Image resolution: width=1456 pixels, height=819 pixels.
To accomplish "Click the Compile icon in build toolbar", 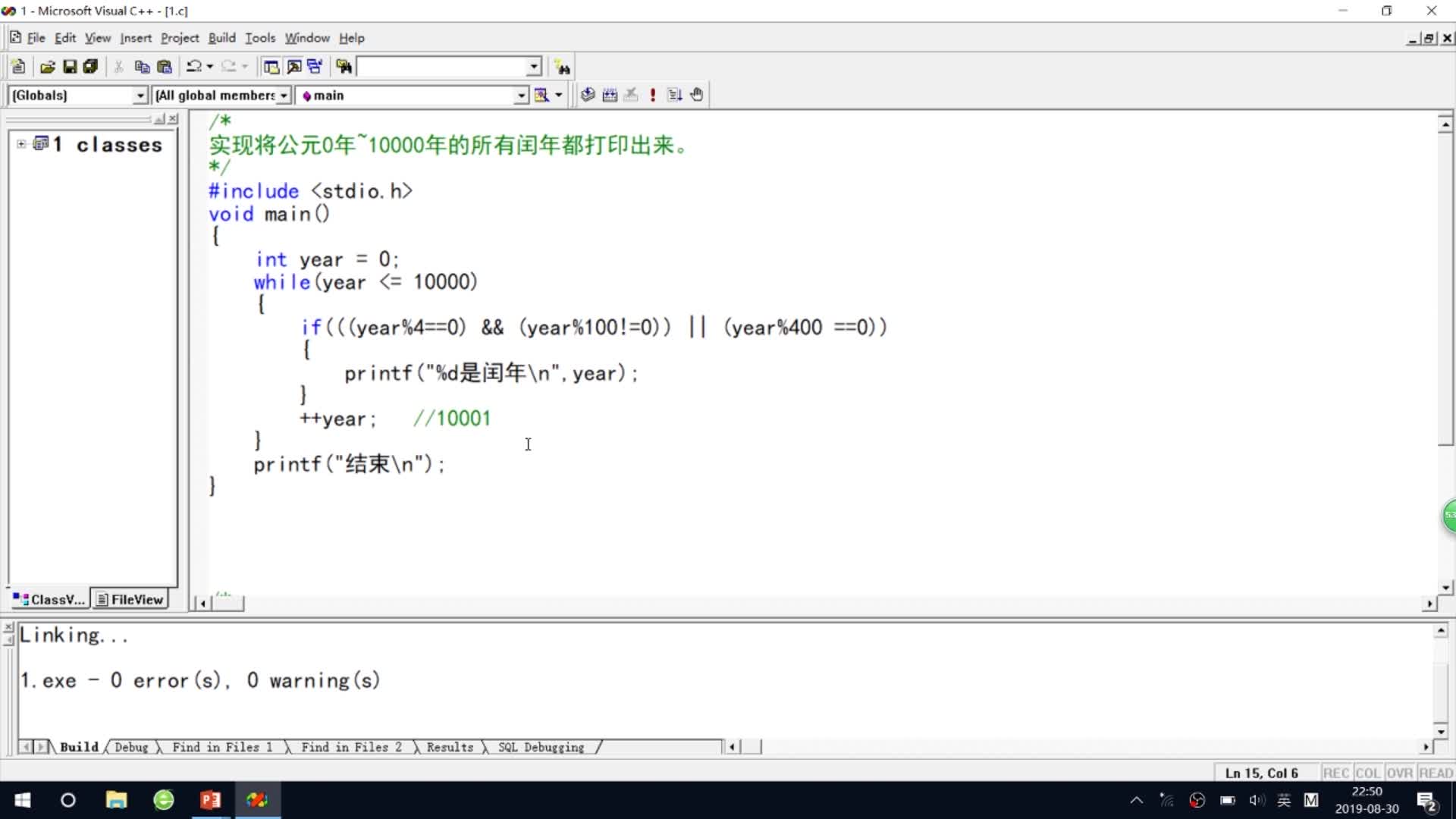I will [x=587, y=95].
